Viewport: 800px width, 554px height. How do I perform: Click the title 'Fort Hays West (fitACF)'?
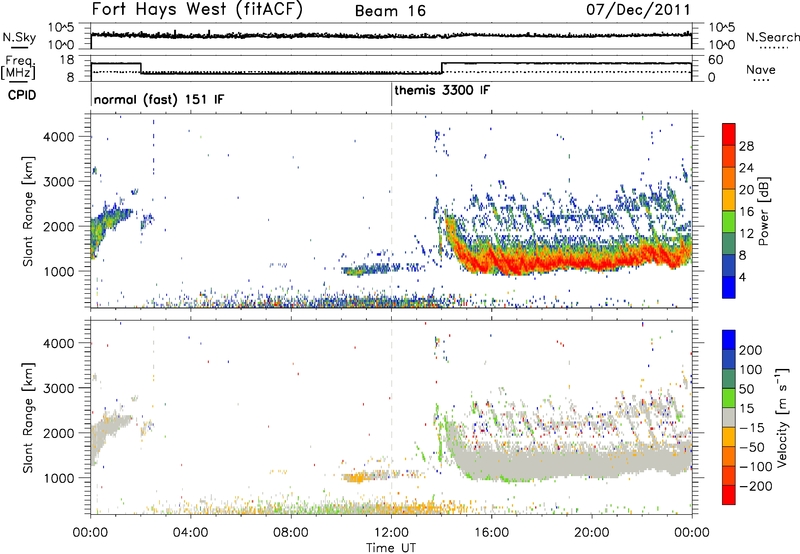point(197,10)
